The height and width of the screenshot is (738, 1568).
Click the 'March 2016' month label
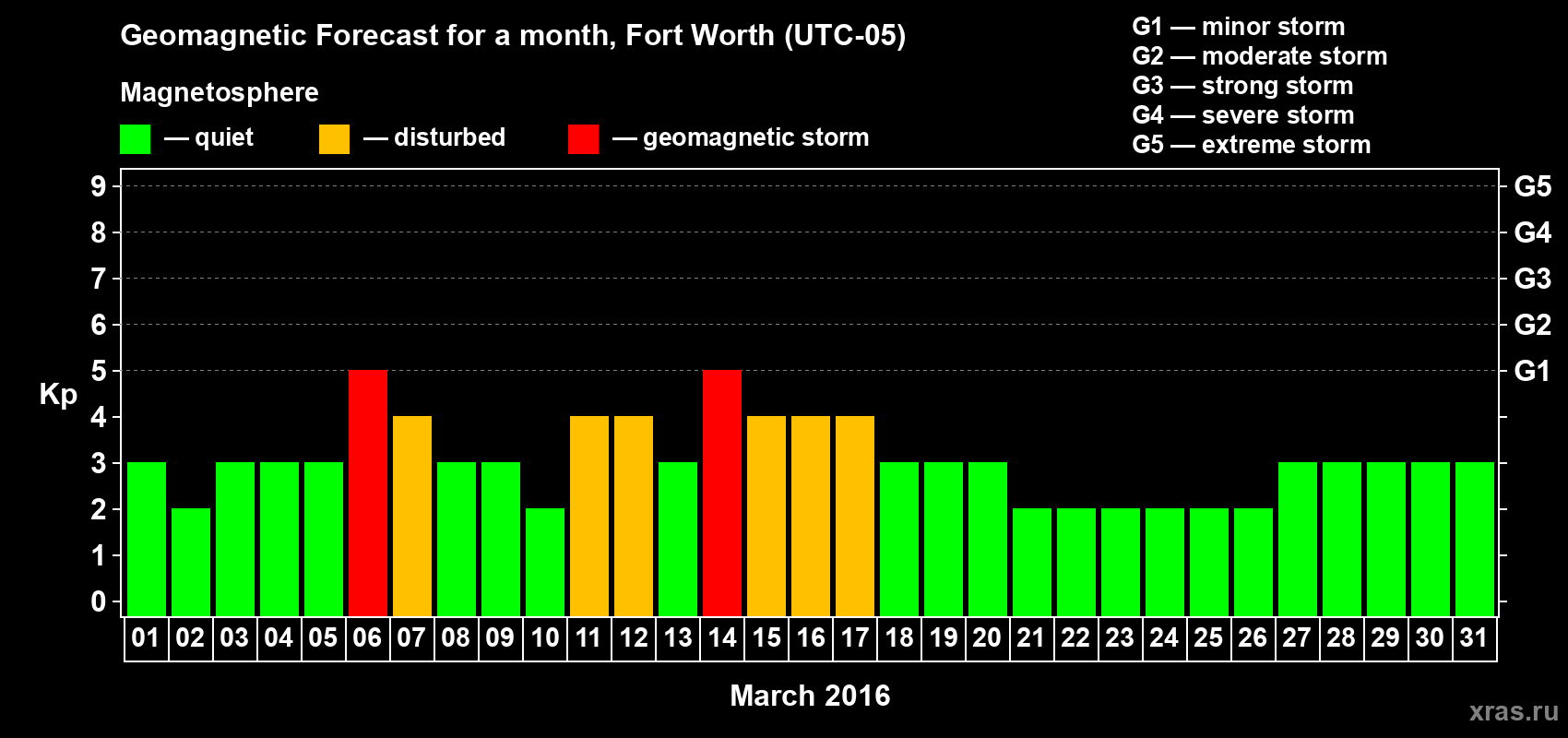point(810,696)
